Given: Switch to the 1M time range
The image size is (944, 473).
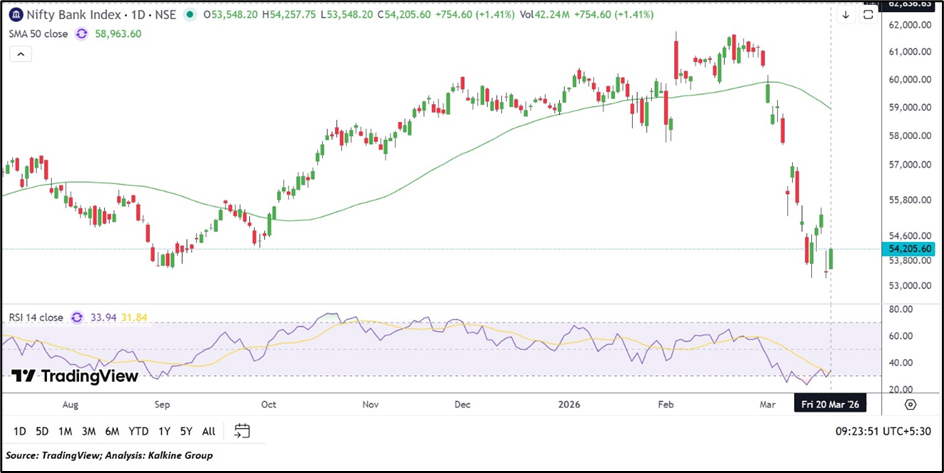Looking at the screenshot, I should tap(65, 431).
